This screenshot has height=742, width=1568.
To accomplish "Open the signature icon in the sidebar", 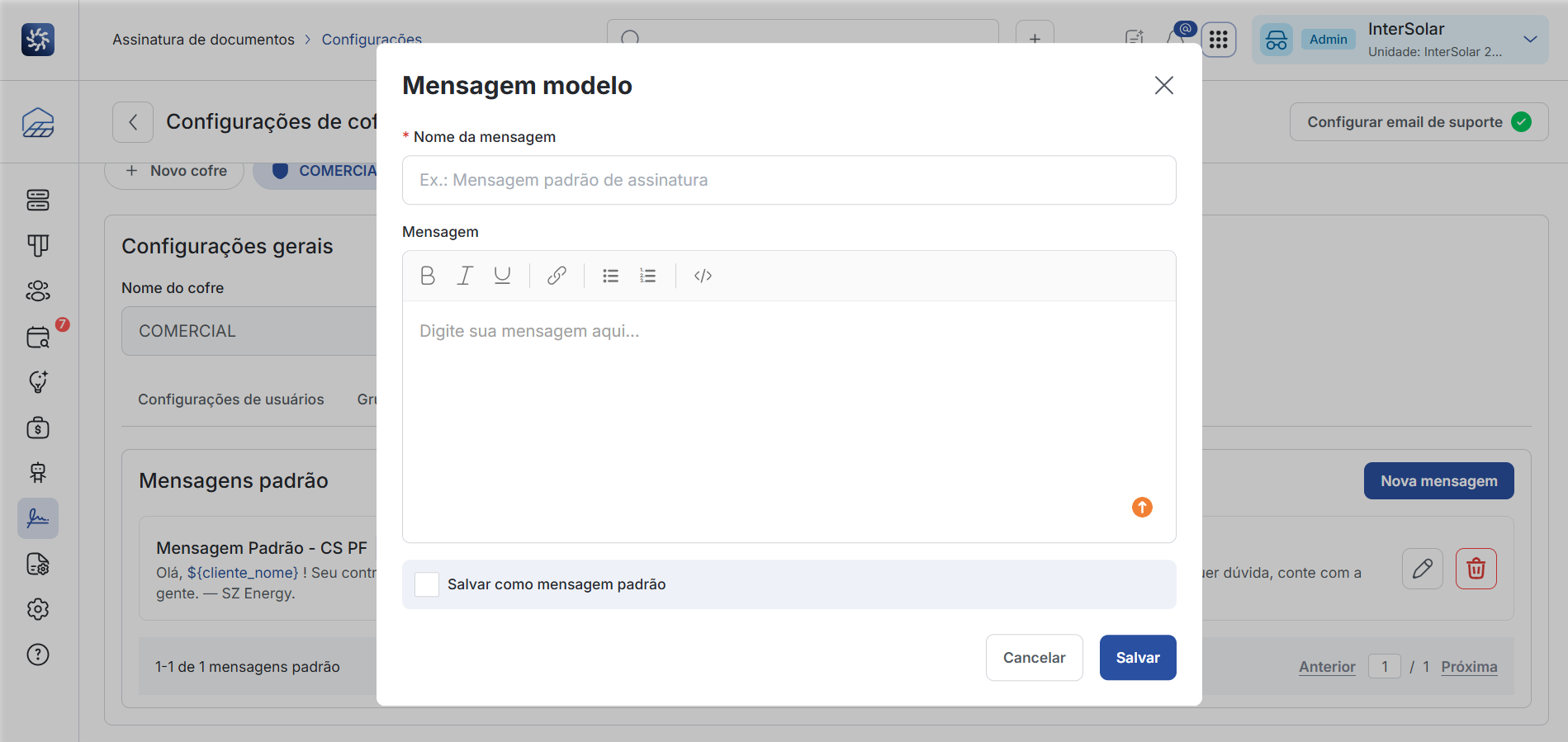I will click(x=38, y=518).
